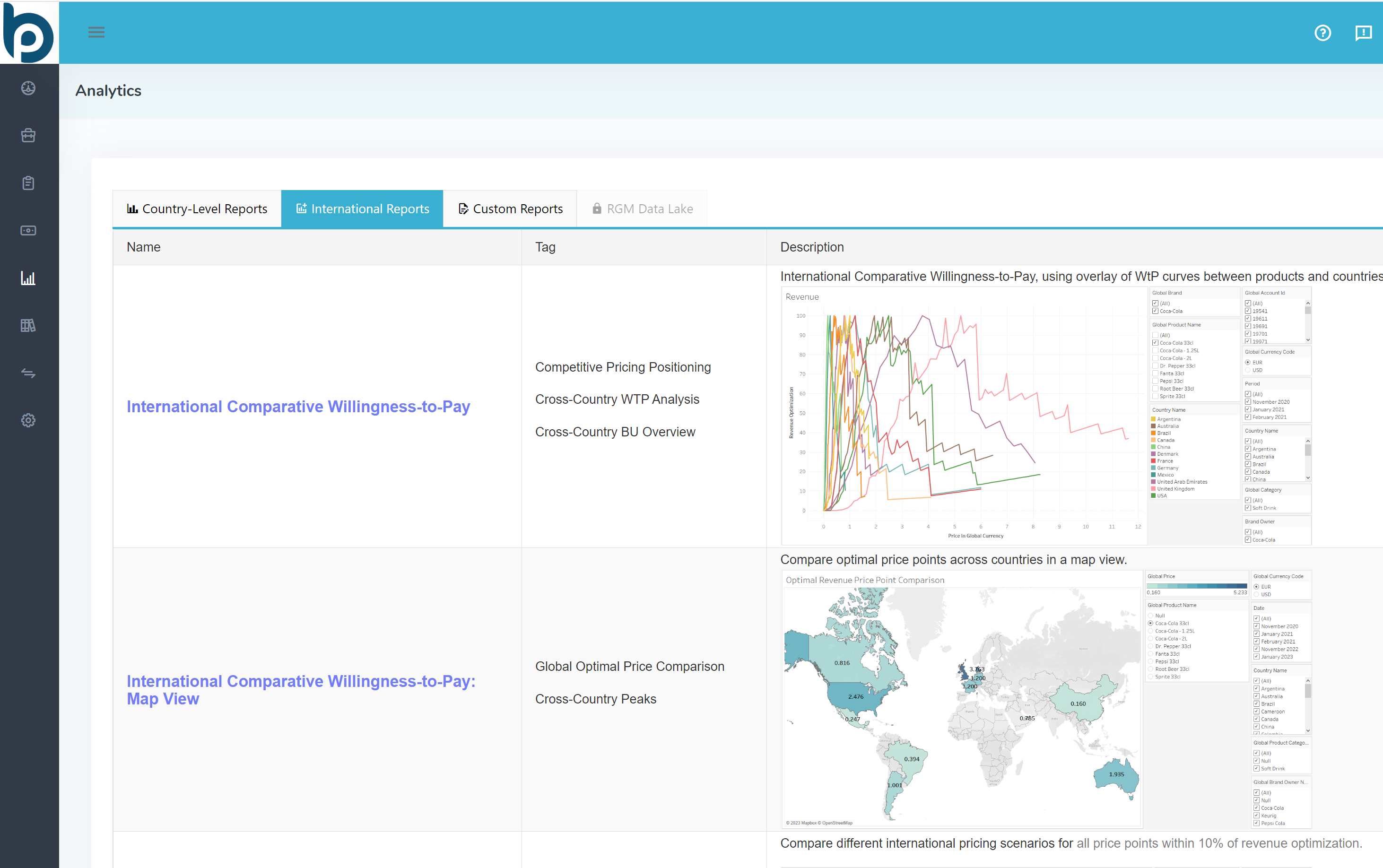This screenshot has height=868, width=1383.
Task: Click USA green swatch in country legend
Action: point(1153,495)
